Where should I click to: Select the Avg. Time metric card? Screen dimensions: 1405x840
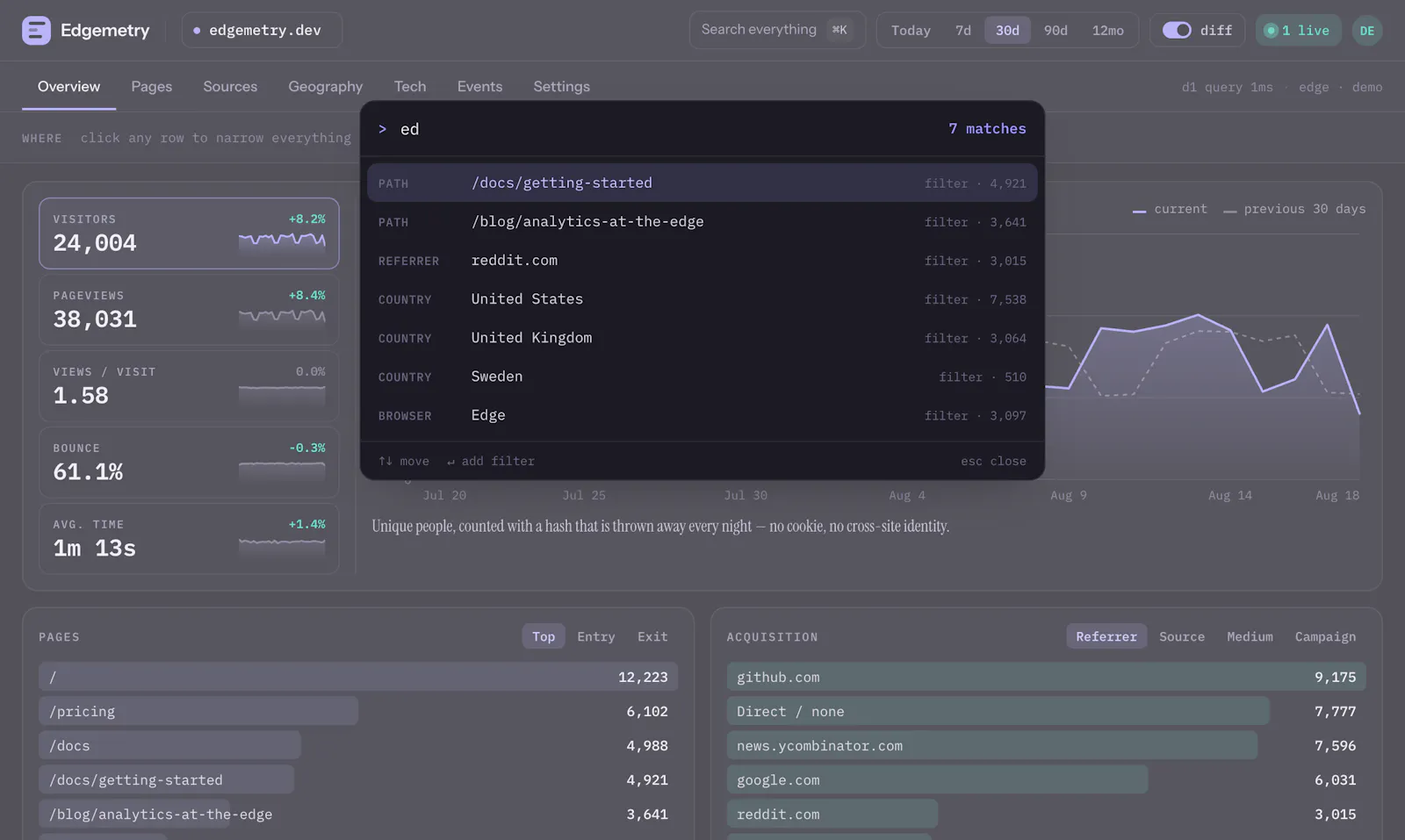click(189, 539)
